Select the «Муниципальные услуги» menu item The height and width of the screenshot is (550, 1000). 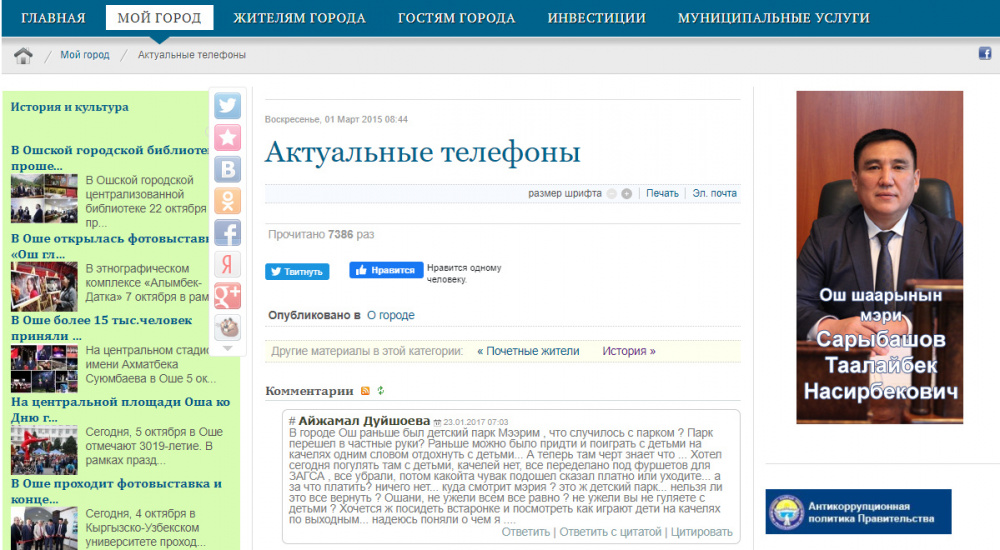pos(773,18)
